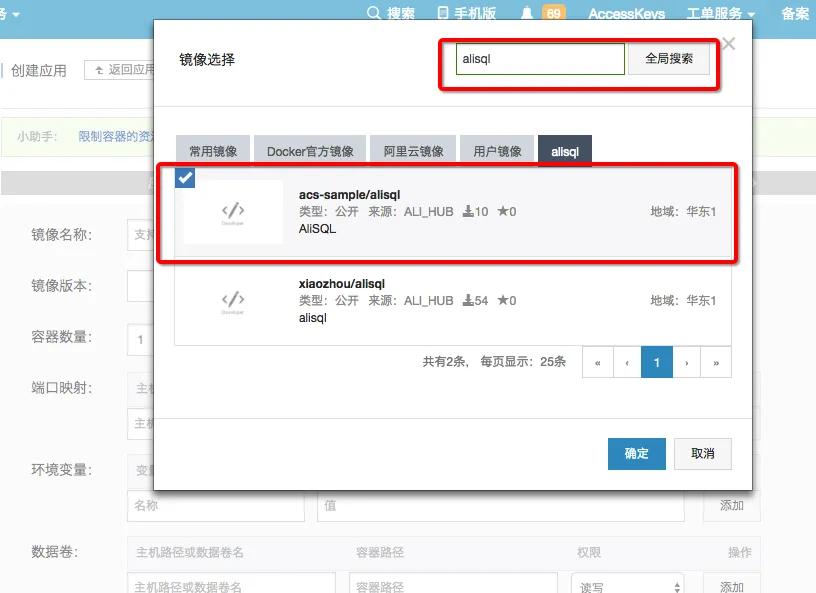The image size is (816, 593).
Task: Click the star rating of acs-sample/alisql
Action: coord(506,211)
